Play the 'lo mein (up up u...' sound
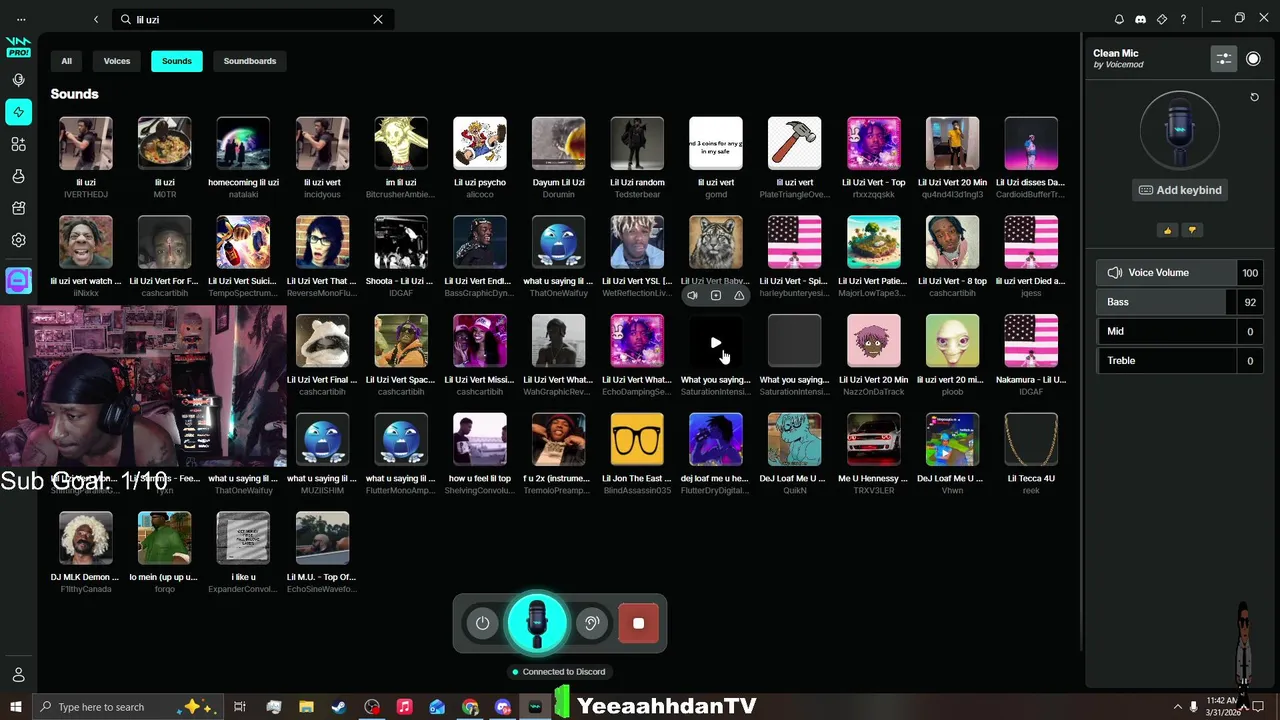 [x=164, y=538]
